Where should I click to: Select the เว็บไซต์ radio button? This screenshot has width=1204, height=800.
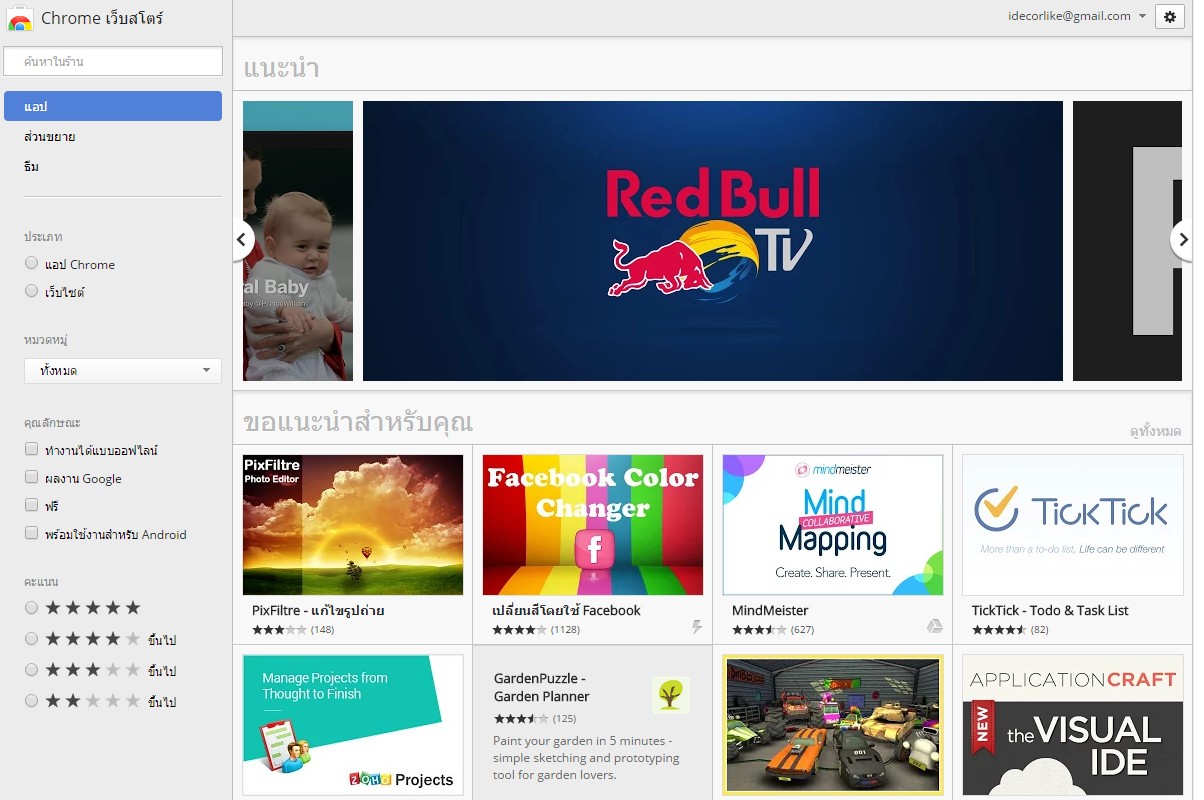pyautogui.click(x=32, y=291)
